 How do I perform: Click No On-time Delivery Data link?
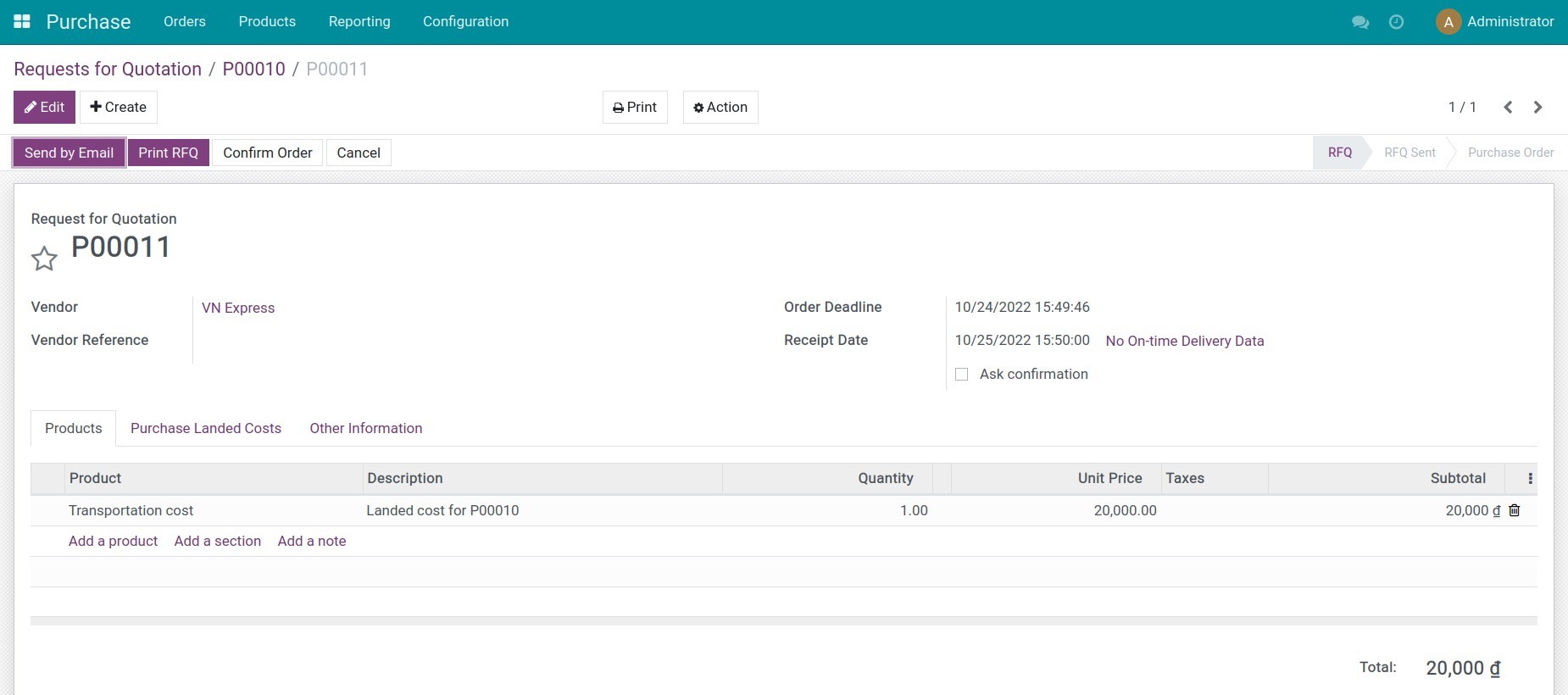pos(1185,341)
